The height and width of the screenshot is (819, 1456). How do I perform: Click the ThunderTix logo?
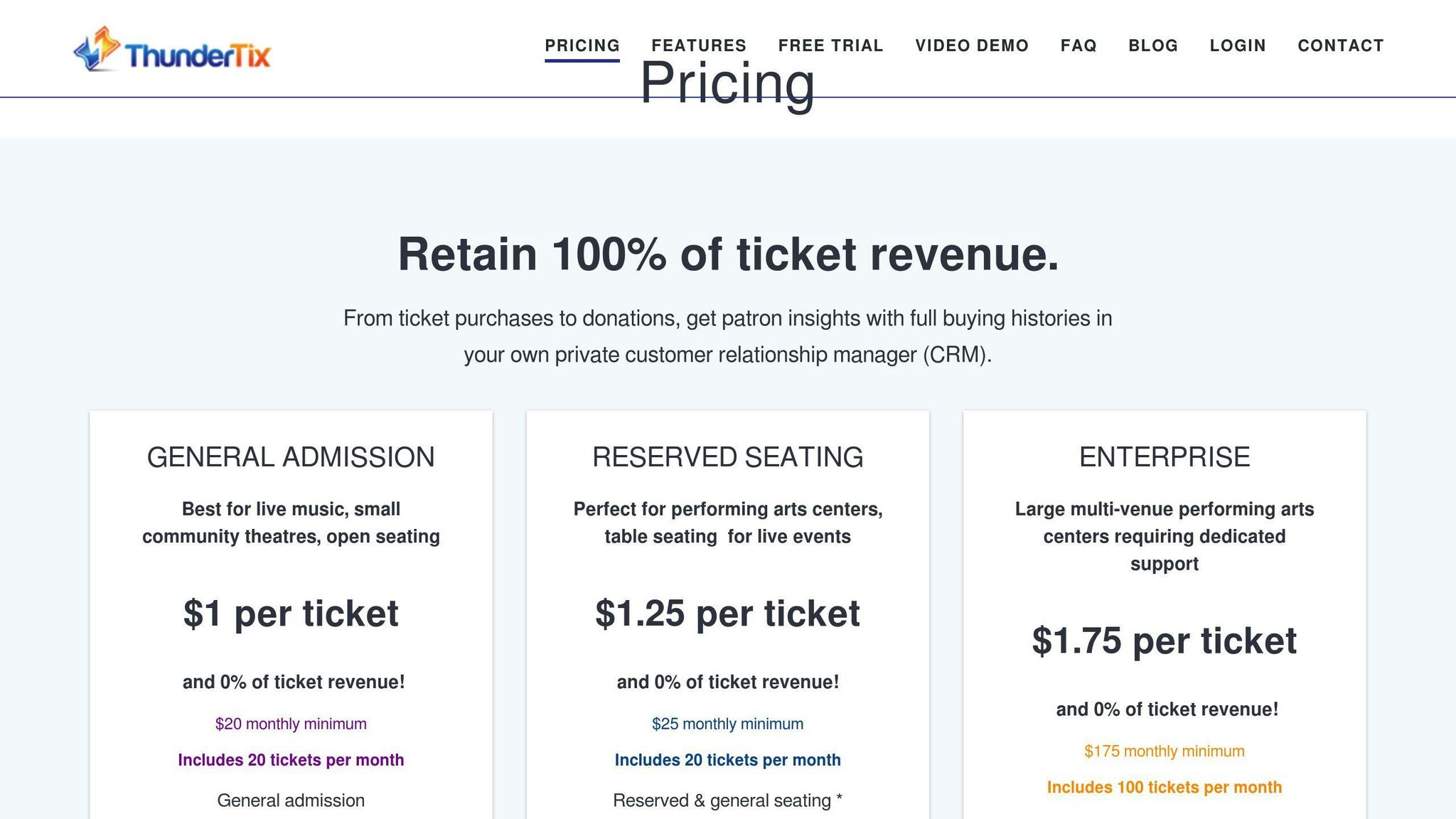(x=172, y=50)
